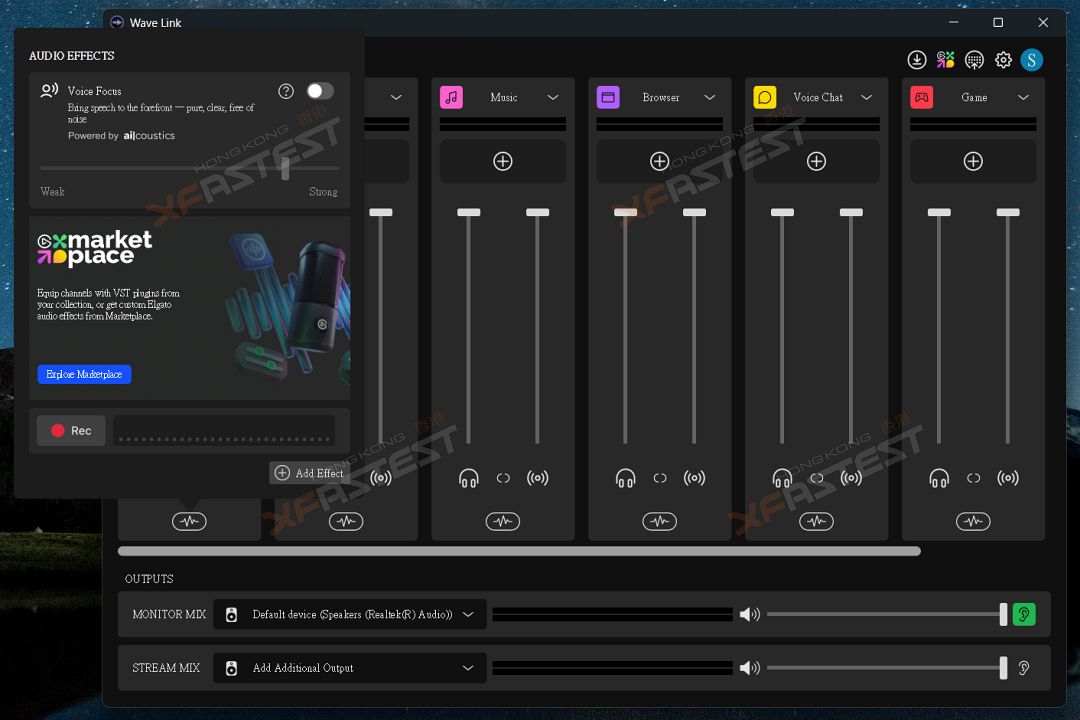
Task: Click the "MONITOR MIX" label
Action: (169, 615)
